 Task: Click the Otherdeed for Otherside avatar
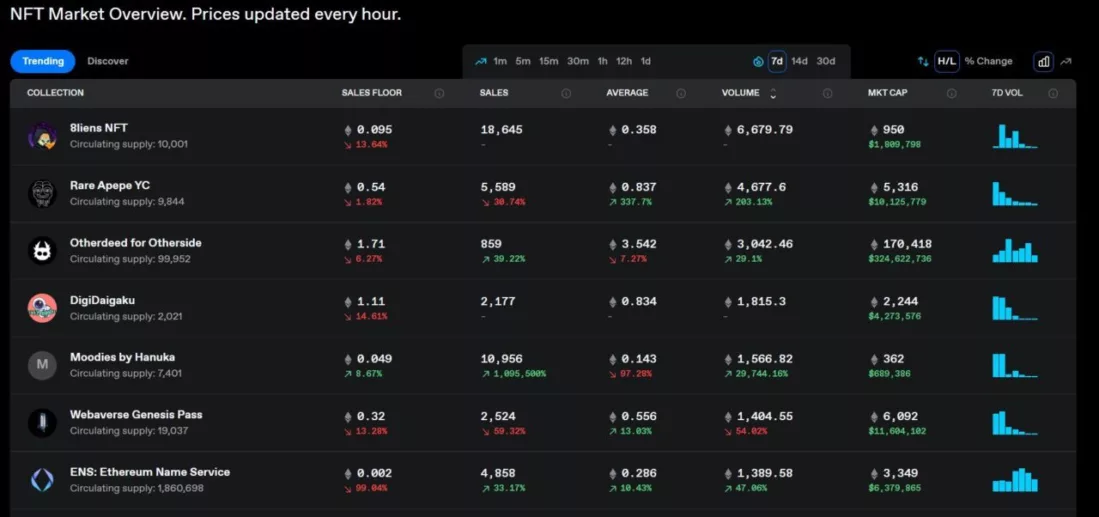(42, 251)
